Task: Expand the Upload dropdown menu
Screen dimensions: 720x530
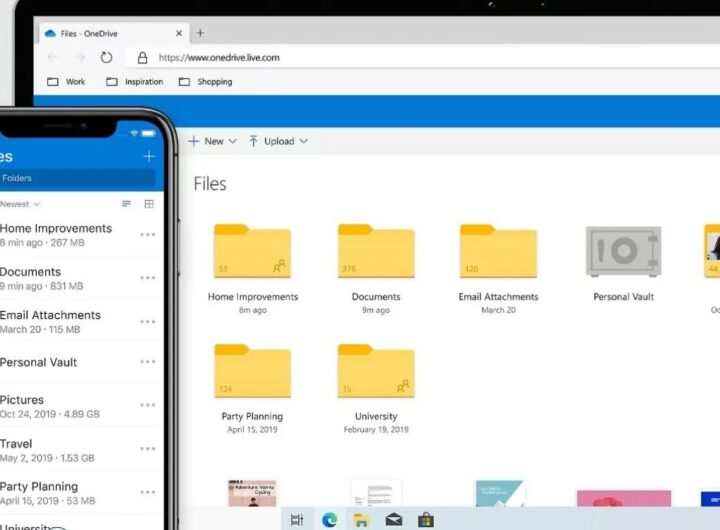Action: click(x=278, y=142)
